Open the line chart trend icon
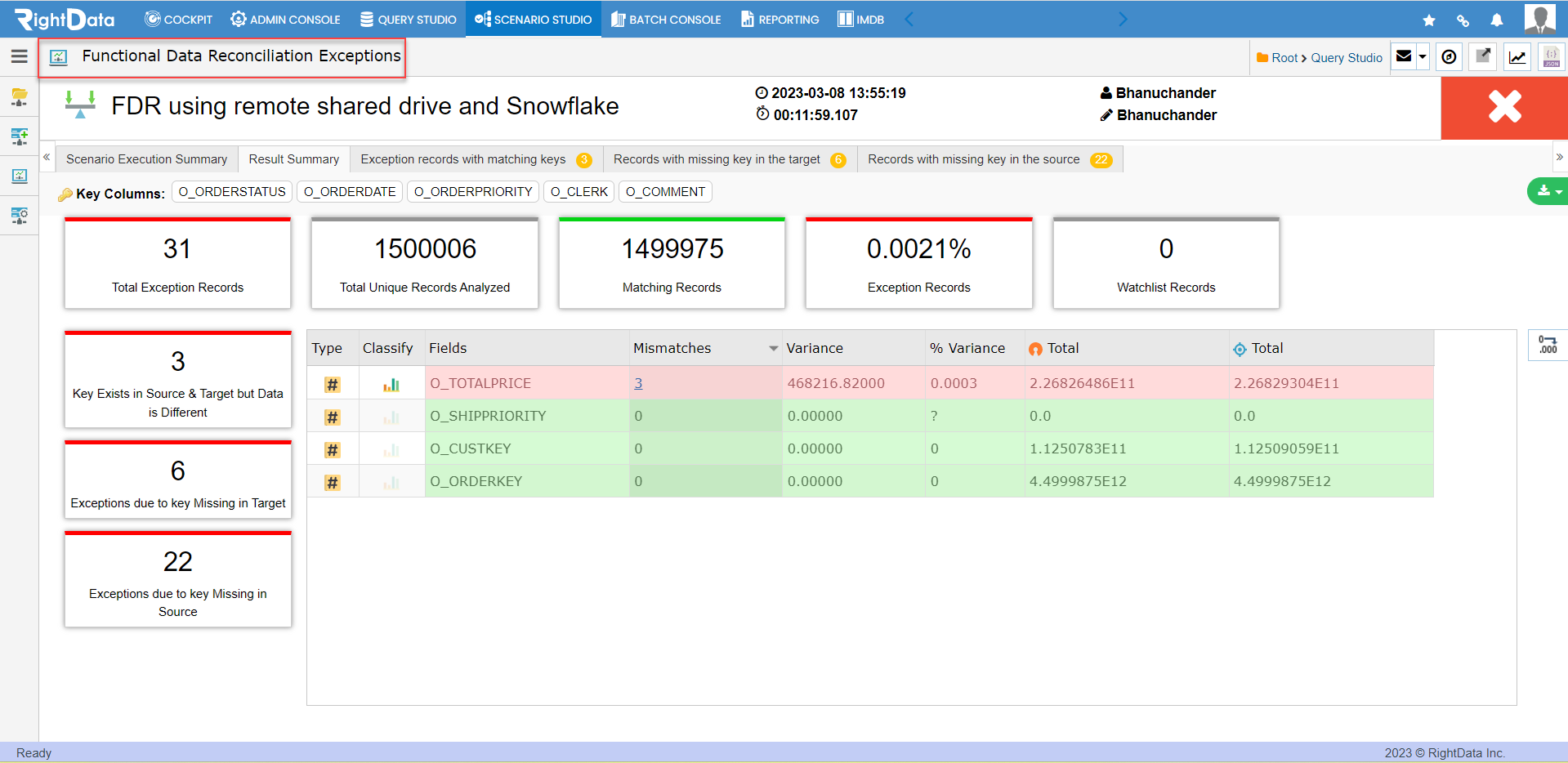The image size is (1568, 763). 1517,57
